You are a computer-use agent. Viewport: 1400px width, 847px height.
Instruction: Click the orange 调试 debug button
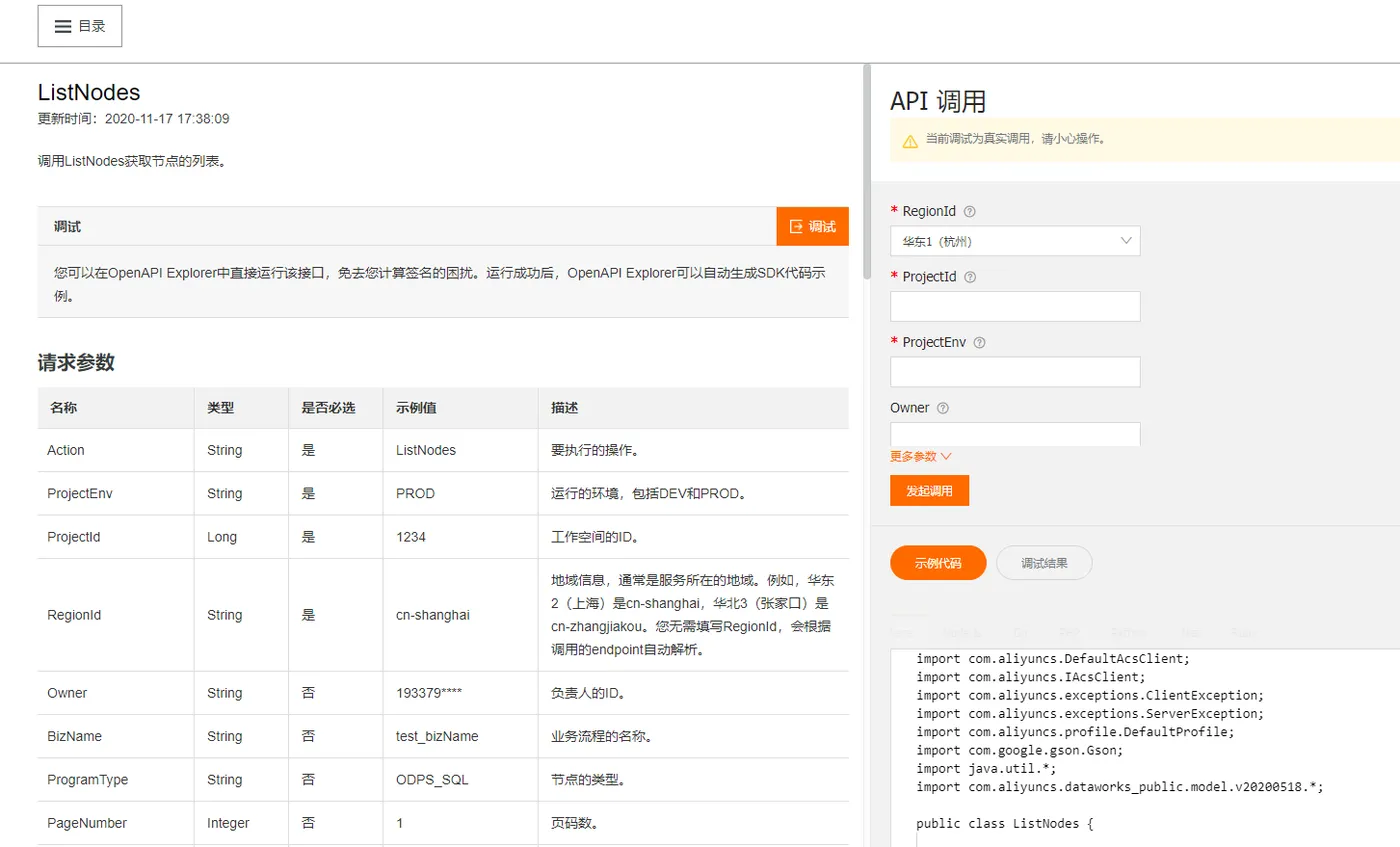pyautogui.click(x=812, y=226)
